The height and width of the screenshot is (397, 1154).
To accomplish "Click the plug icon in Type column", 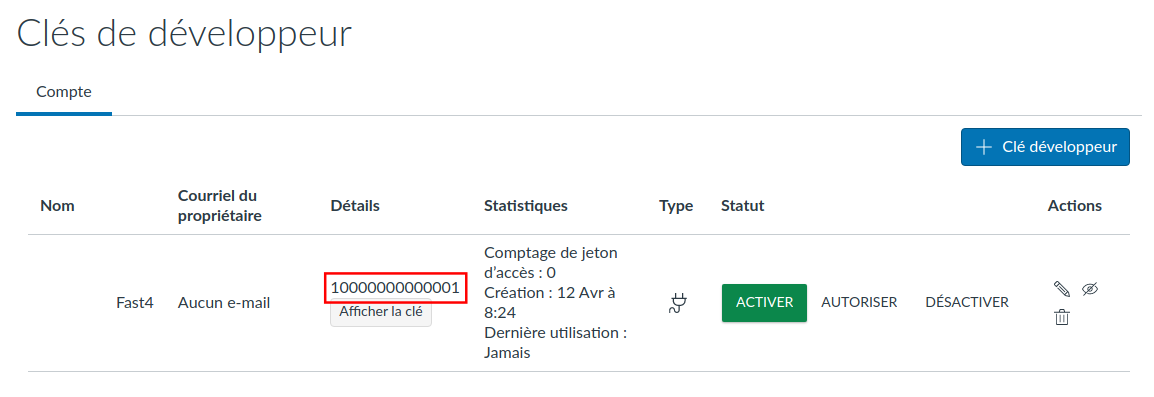I will (676, 303).
